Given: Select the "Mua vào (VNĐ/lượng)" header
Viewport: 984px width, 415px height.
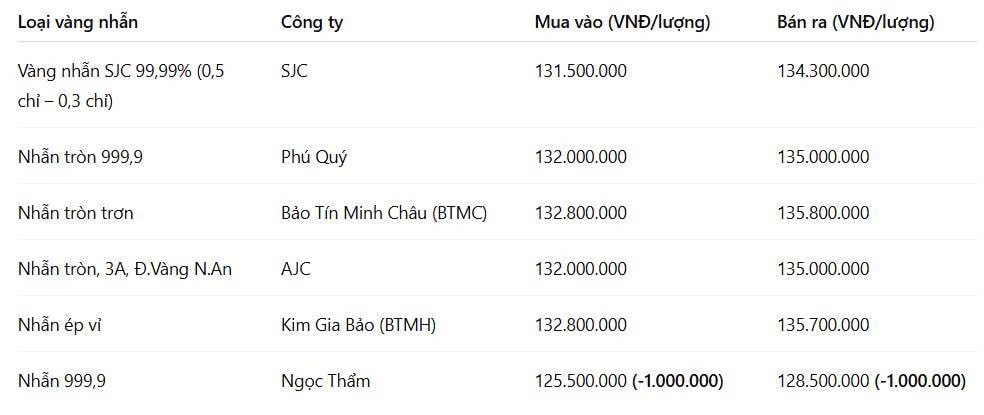Looking at the screenshot, I should (x=622, y=22).
